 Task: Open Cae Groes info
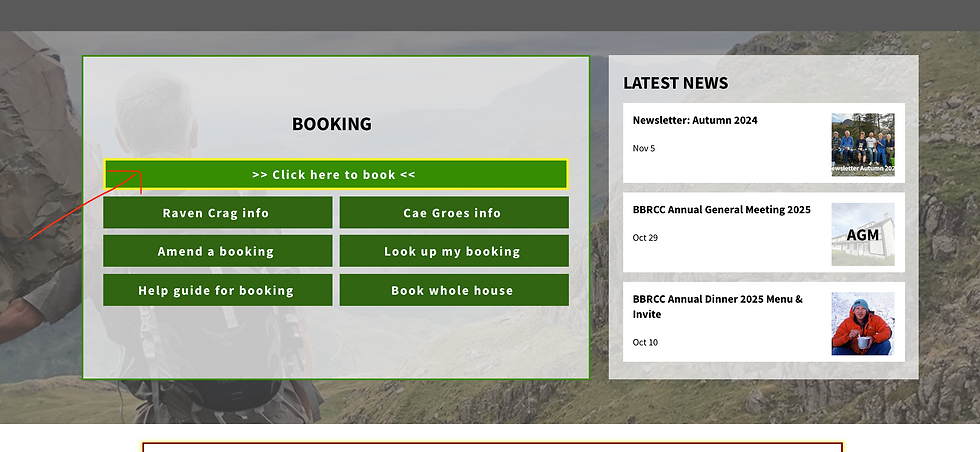454,213
